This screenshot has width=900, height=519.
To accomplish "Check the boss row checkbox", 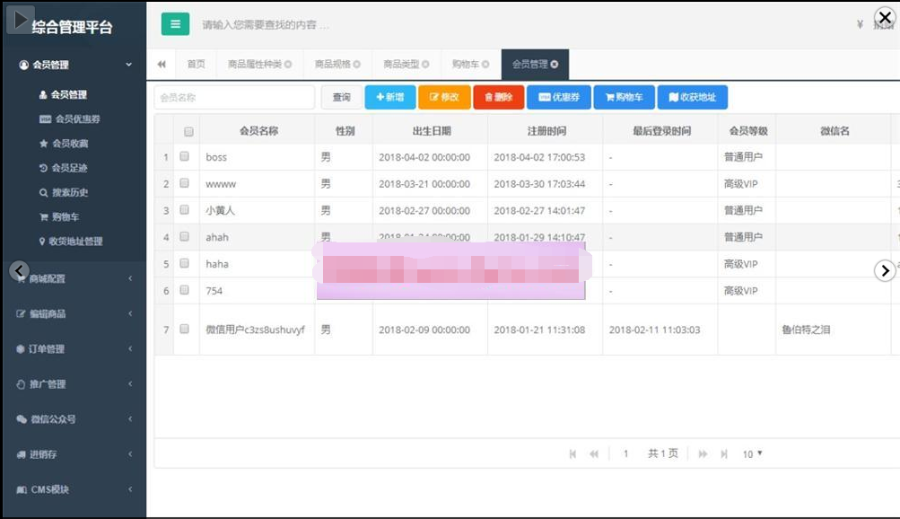I will [184, 156].
